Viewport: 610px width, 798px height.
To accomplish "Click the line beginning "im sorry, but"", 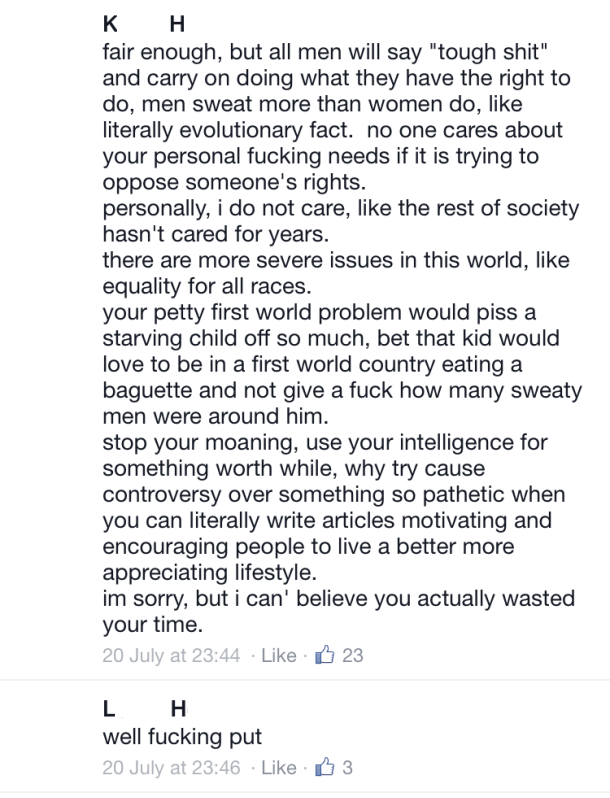I will point(339,598).
